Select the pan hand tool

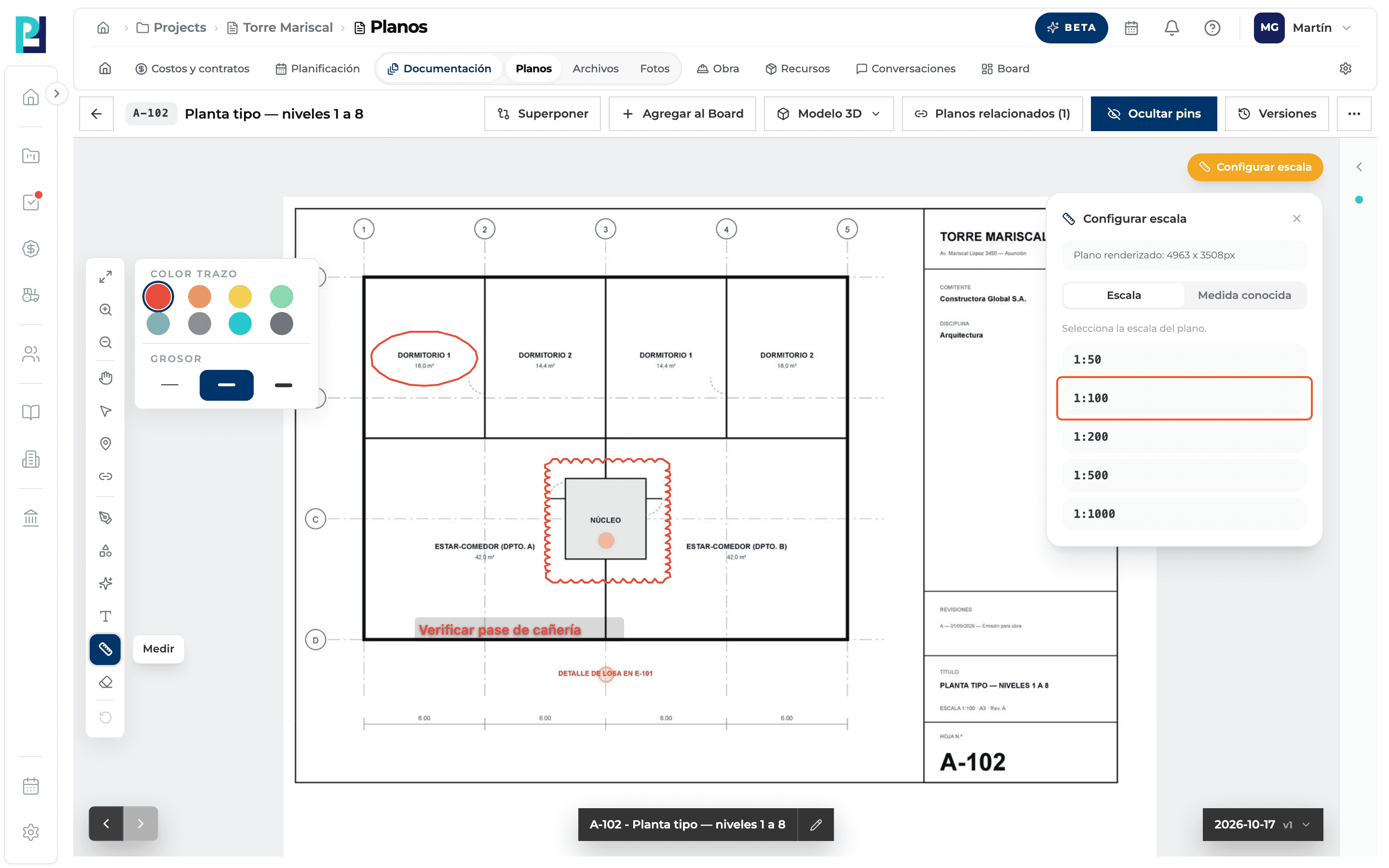105,378
